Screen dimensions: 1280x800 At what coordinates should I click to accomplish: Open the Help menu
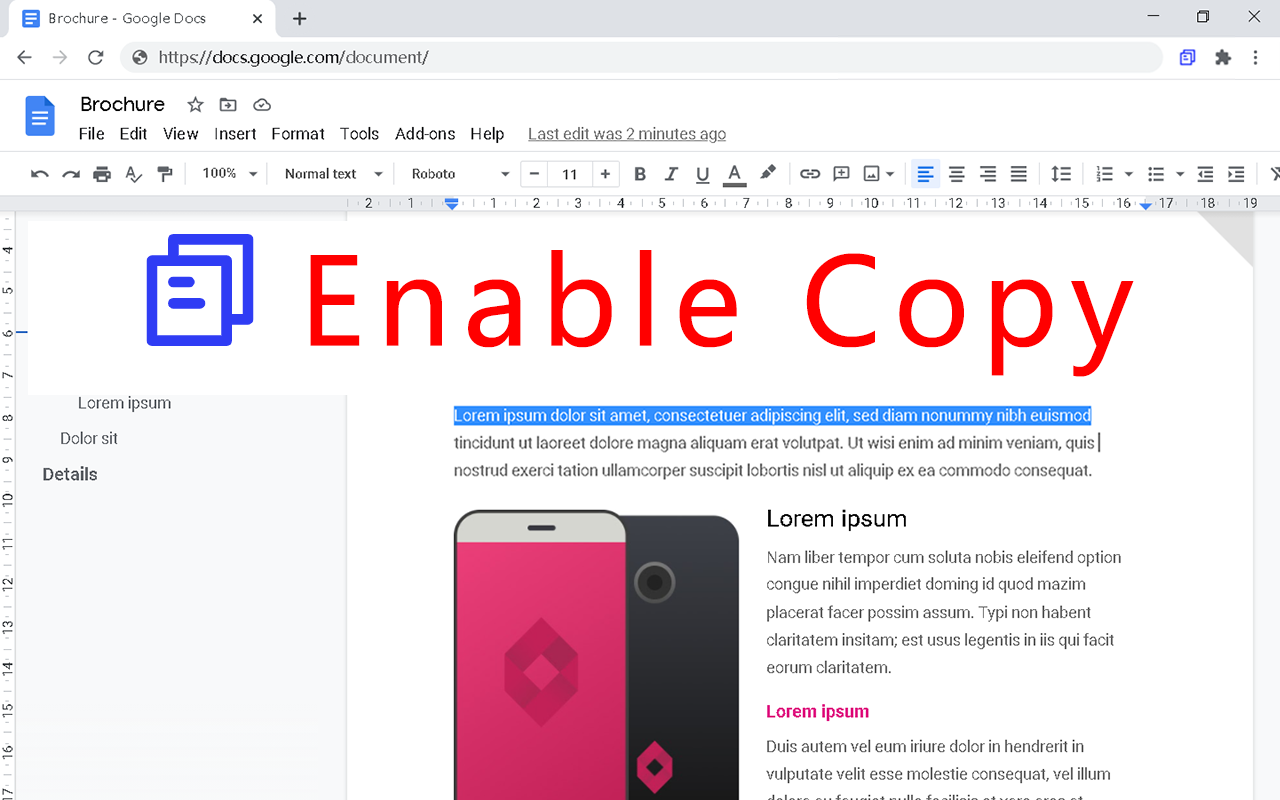click(x=487, y=134)
